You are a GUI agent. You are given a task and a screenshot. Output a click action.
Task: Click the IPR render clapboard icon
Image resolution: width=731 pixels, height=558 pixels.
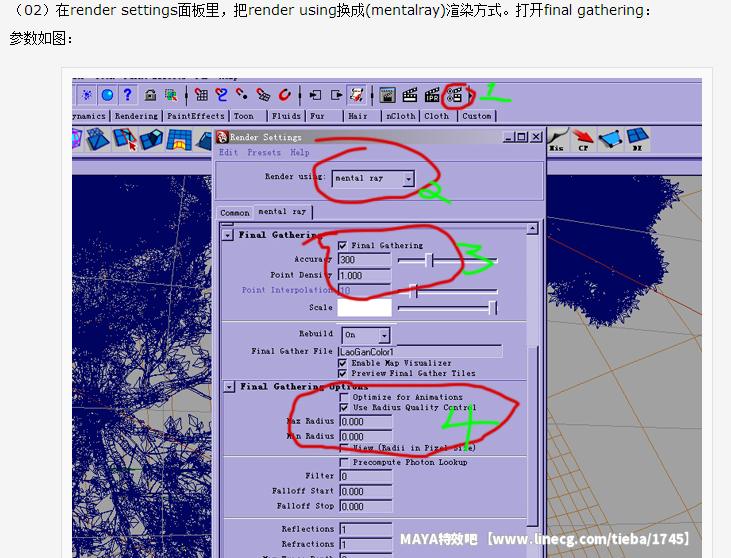click(x=432, y=95)
